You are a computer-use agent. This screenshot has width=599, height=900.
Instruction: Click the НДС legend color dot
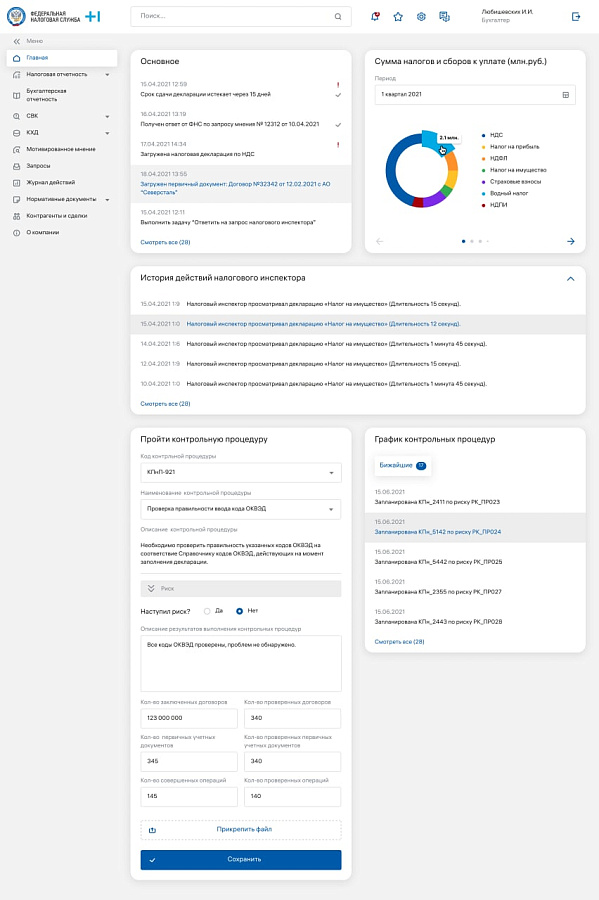point(483,135)
